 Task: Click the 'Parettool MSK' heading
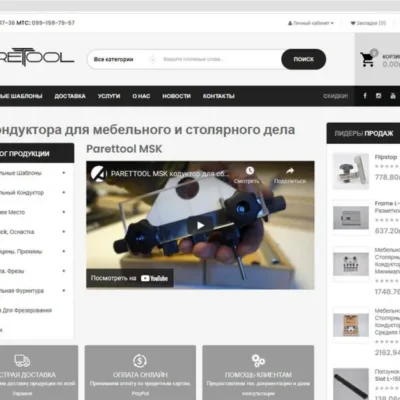point(124,149)
